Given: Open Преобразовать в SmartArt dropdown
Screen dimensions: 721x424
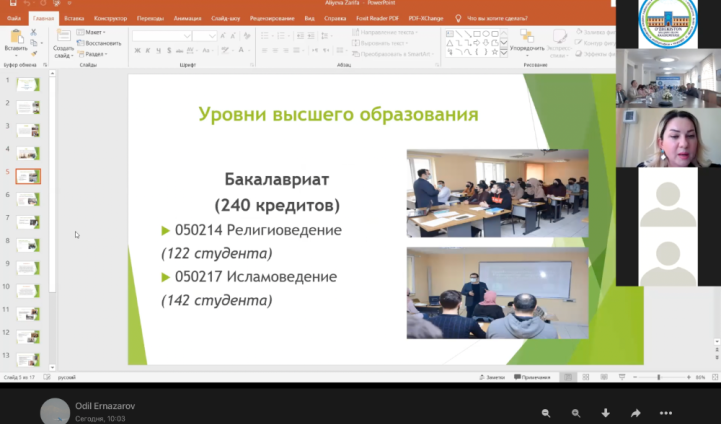Looking at the screenshot, I should click(x=393, y=54).
